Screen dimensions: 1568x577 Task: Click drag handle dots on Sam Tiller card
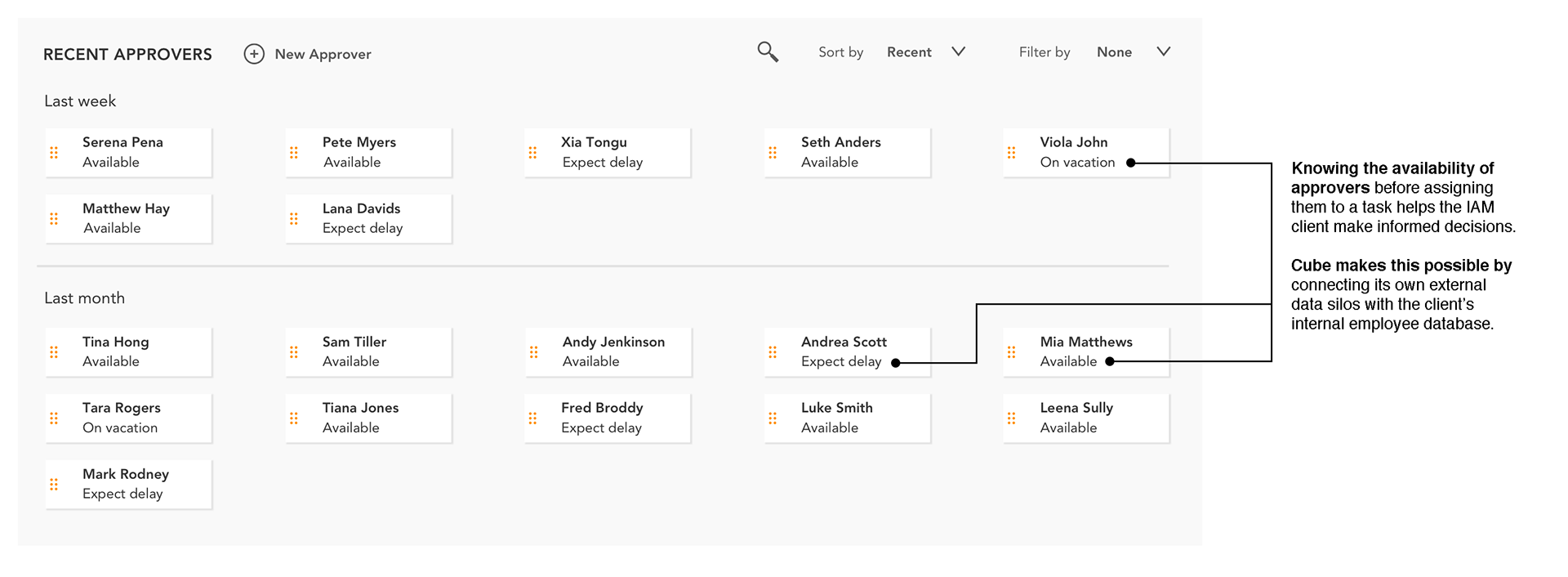click(294, 352)
